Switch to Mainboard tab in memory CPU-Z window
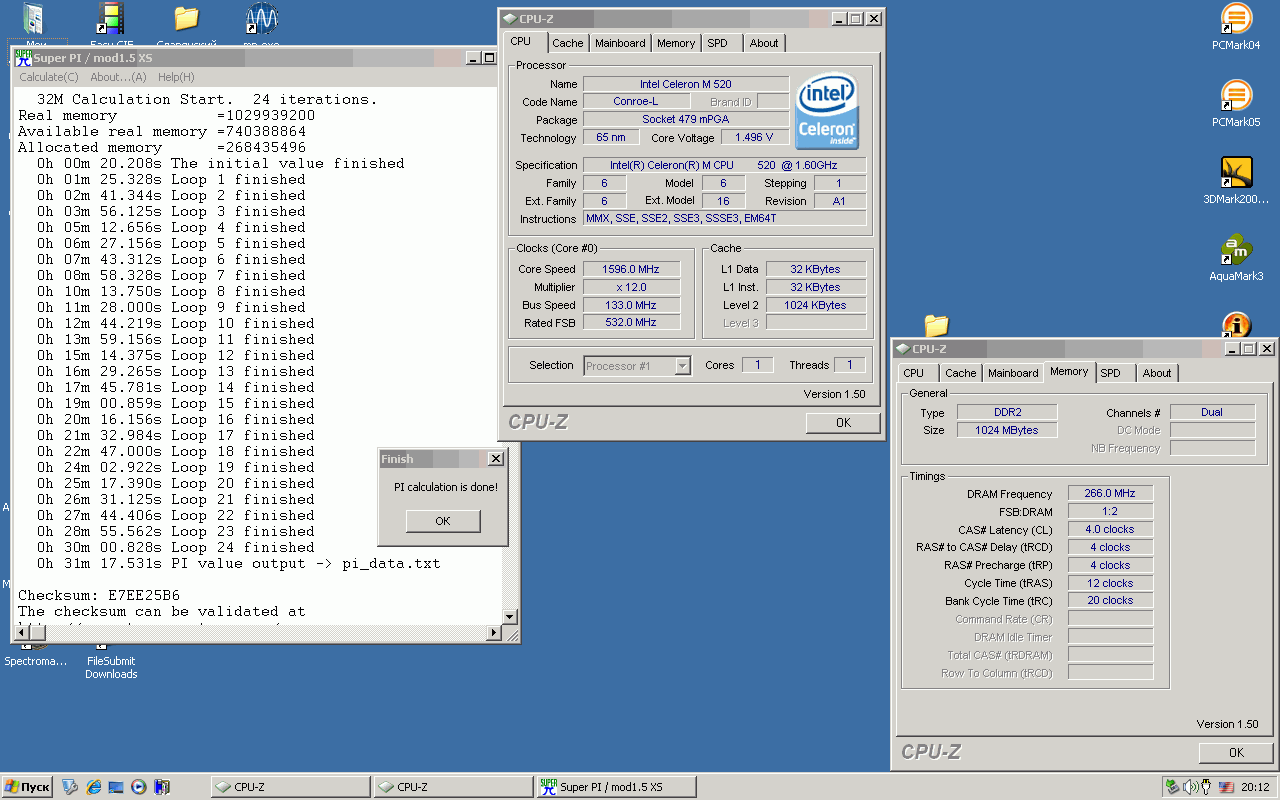 pyautogui.click(x=1013, y=373)
